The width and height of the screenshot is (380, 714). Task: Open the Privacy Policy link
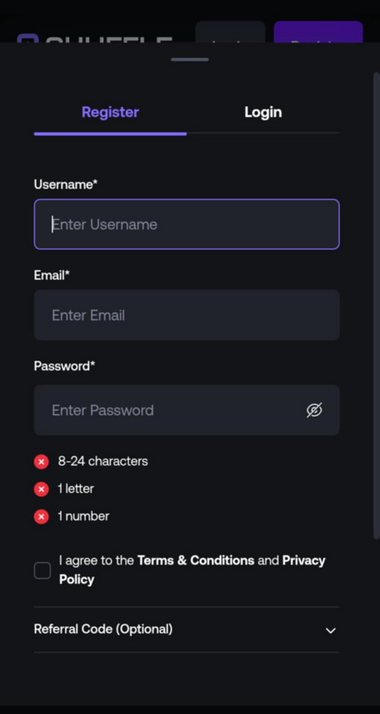tap(192, 570)
